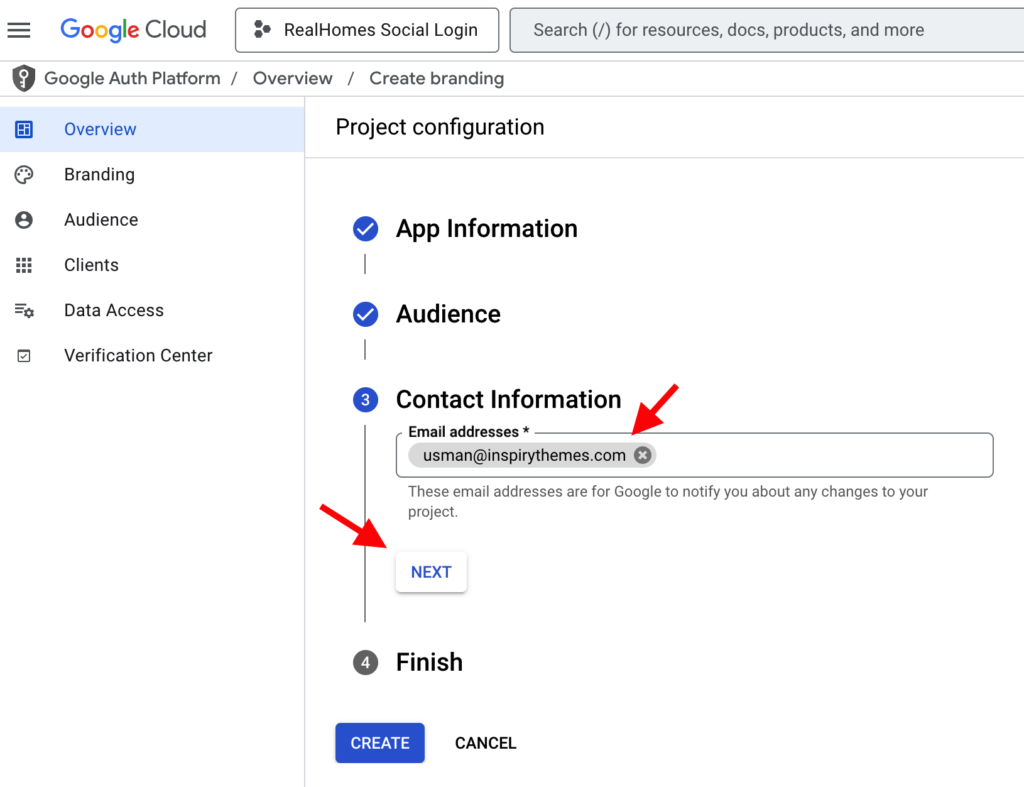
Task: Click the project selector dots icon
Action: 262,29
